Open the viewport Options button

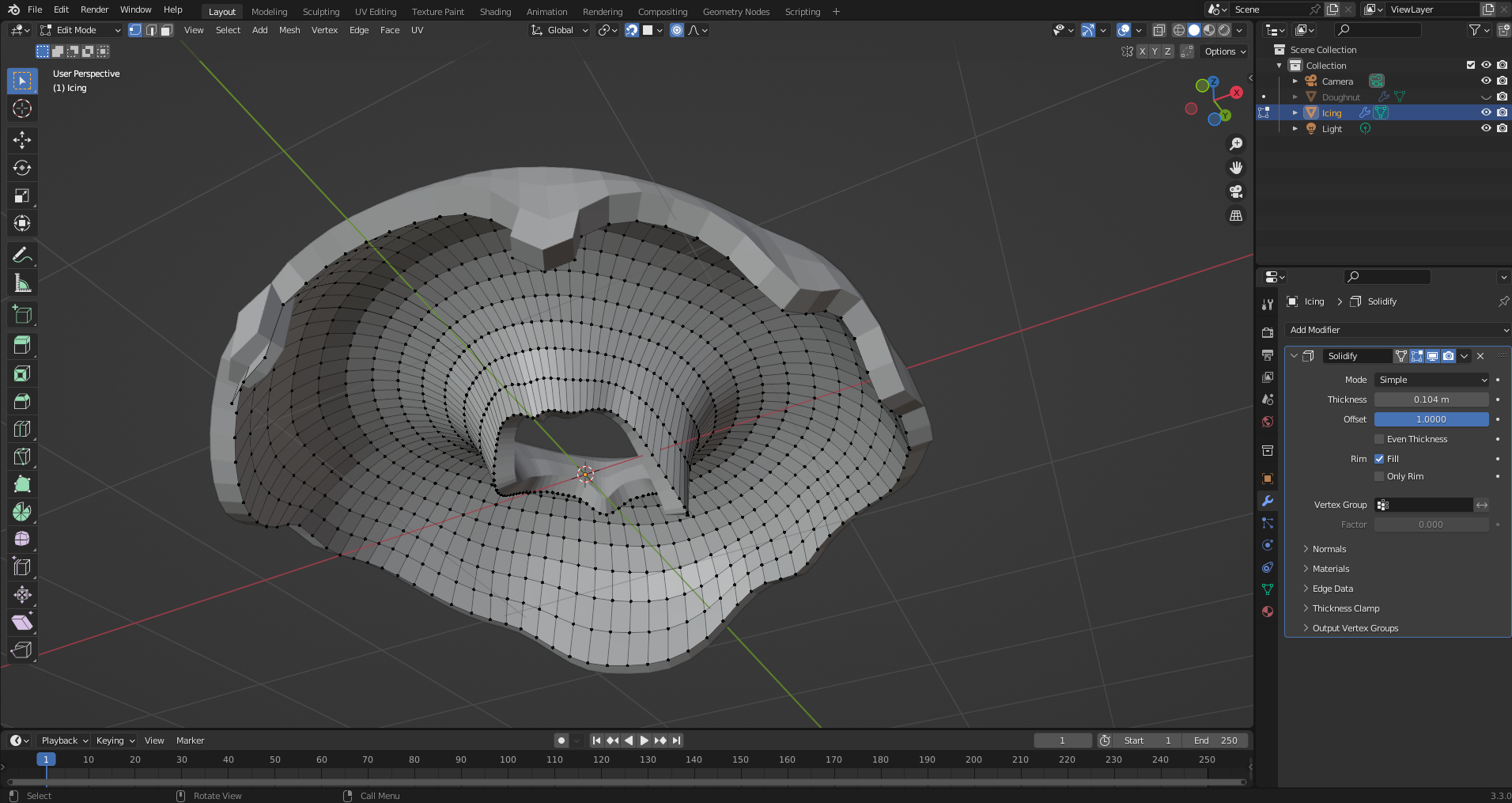(x=1224, y=51)
